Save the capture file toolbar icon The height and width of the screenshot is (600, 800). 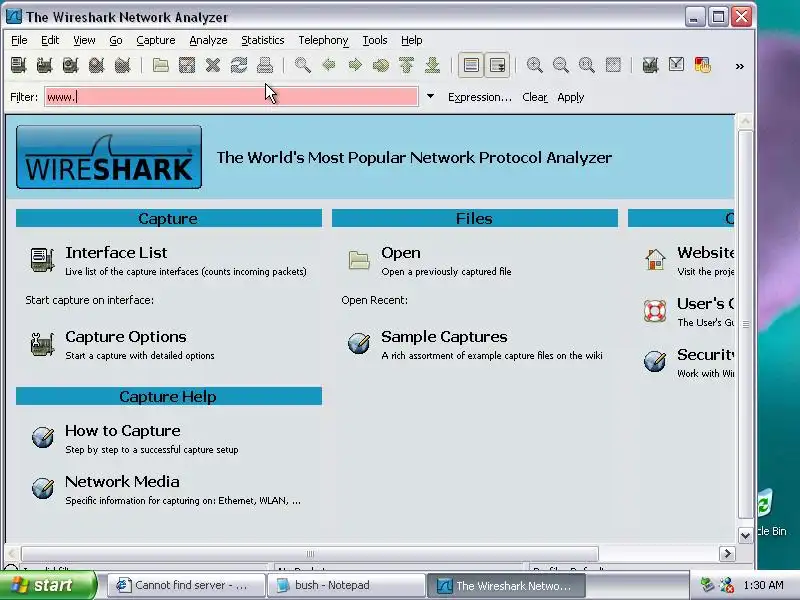(187, 65)
